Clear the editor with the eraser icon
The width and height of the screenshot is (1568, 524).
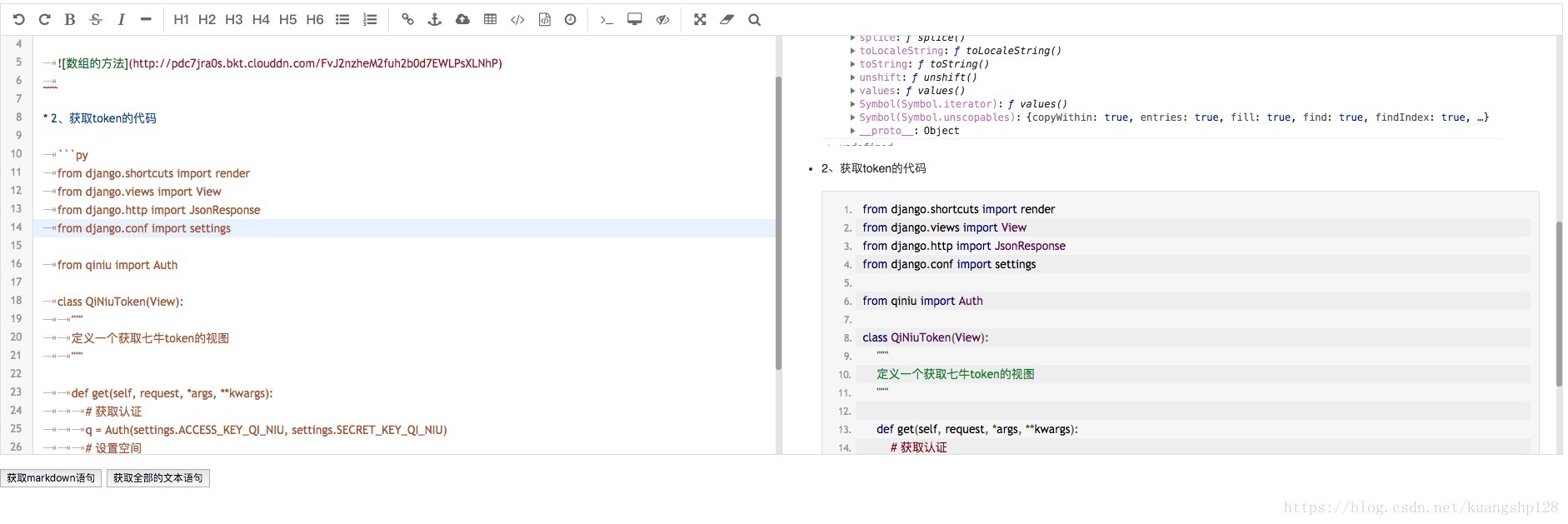[727, 19]
